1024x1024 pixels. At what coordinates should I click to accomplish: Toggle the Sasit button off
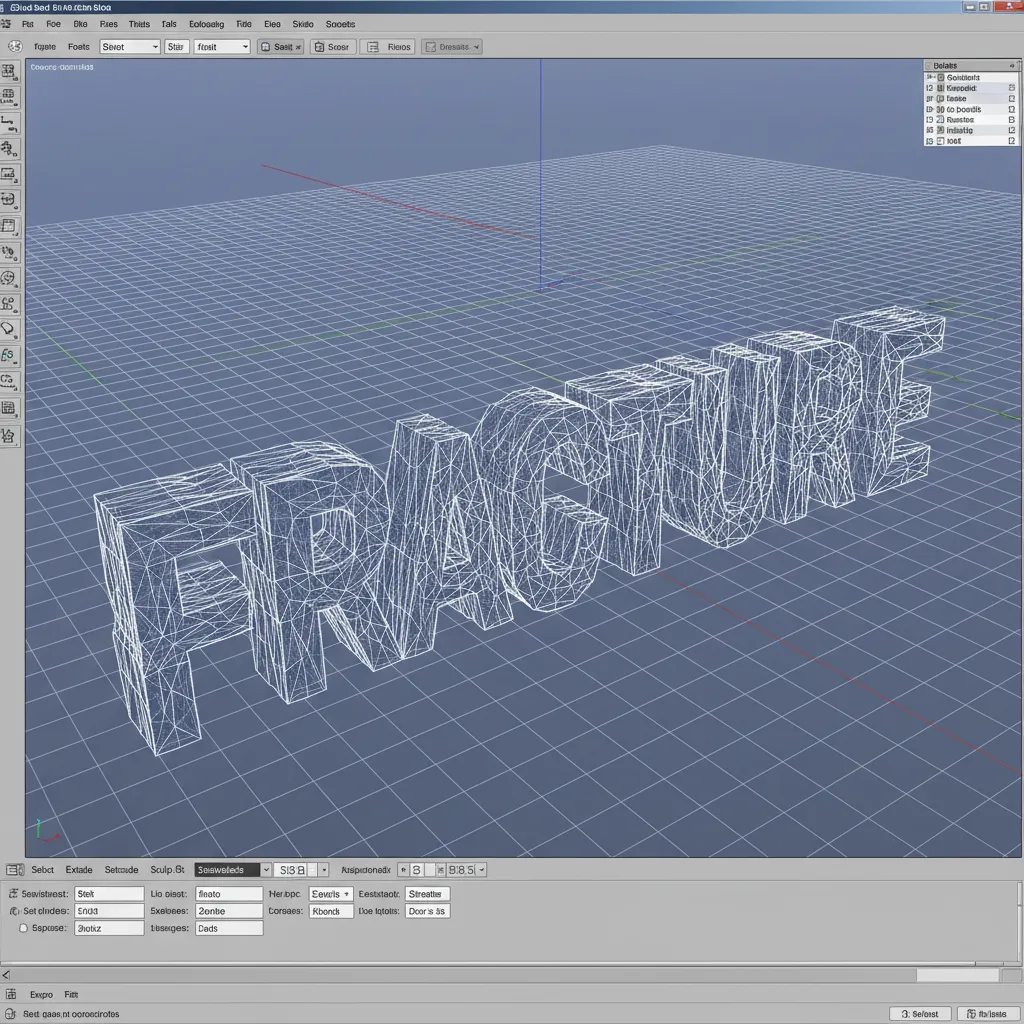281,47
